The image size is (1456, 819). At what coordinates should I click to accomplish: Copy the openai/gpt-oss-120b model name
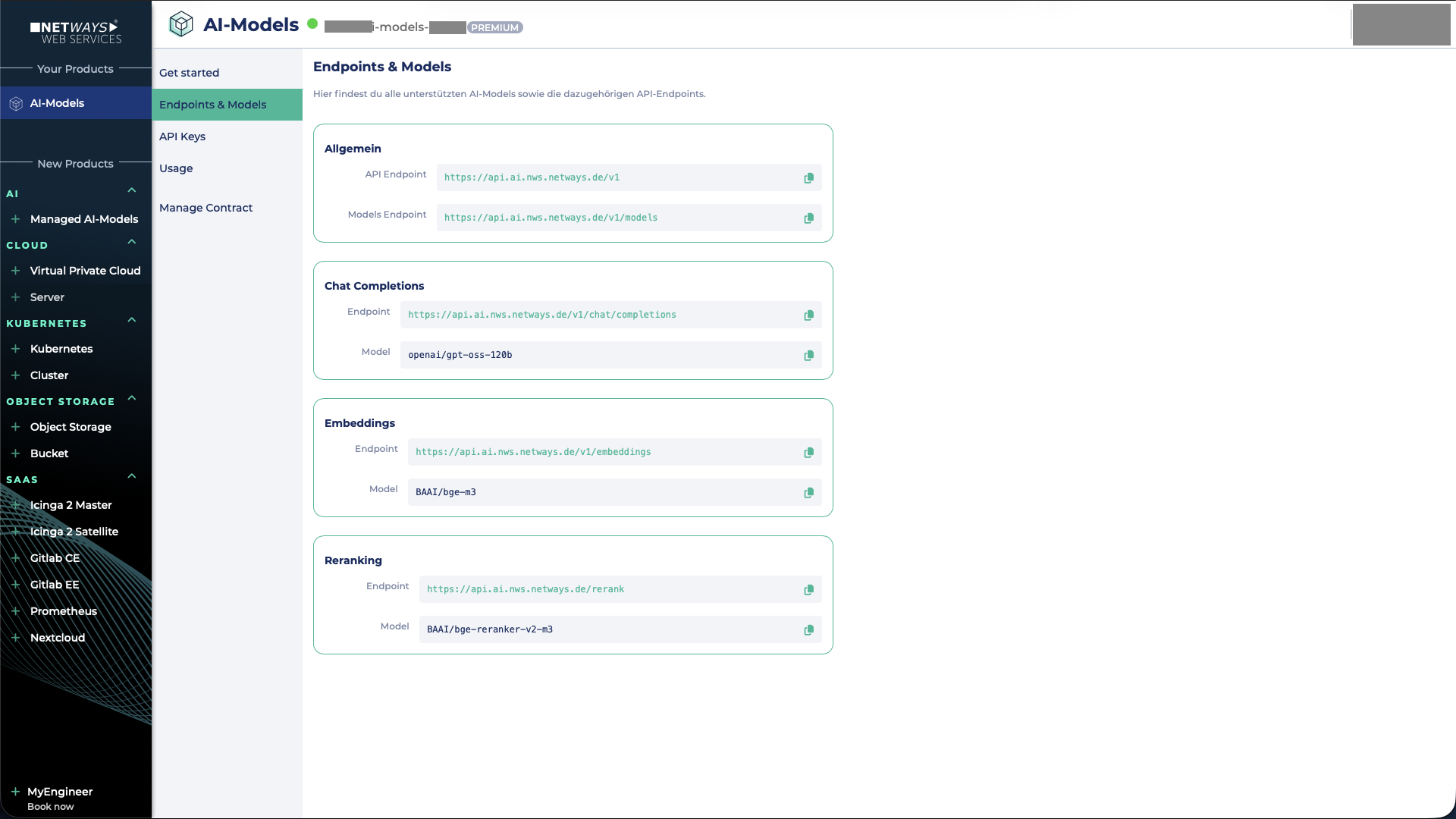click(x=808, y=355)
